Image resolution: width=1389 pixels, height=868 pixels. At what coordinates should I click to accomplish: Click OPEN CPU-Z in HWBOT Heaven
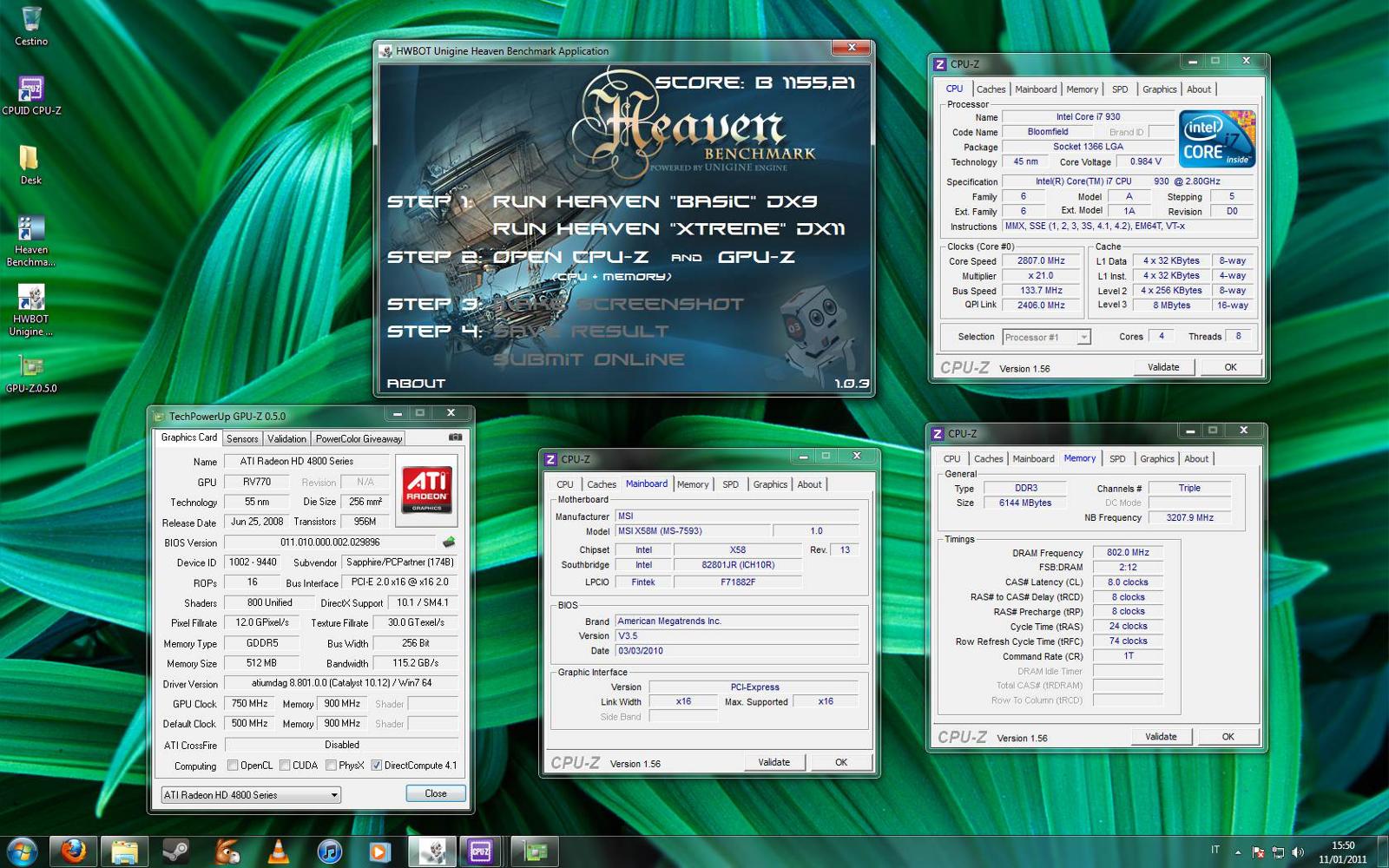coord(570,257)
